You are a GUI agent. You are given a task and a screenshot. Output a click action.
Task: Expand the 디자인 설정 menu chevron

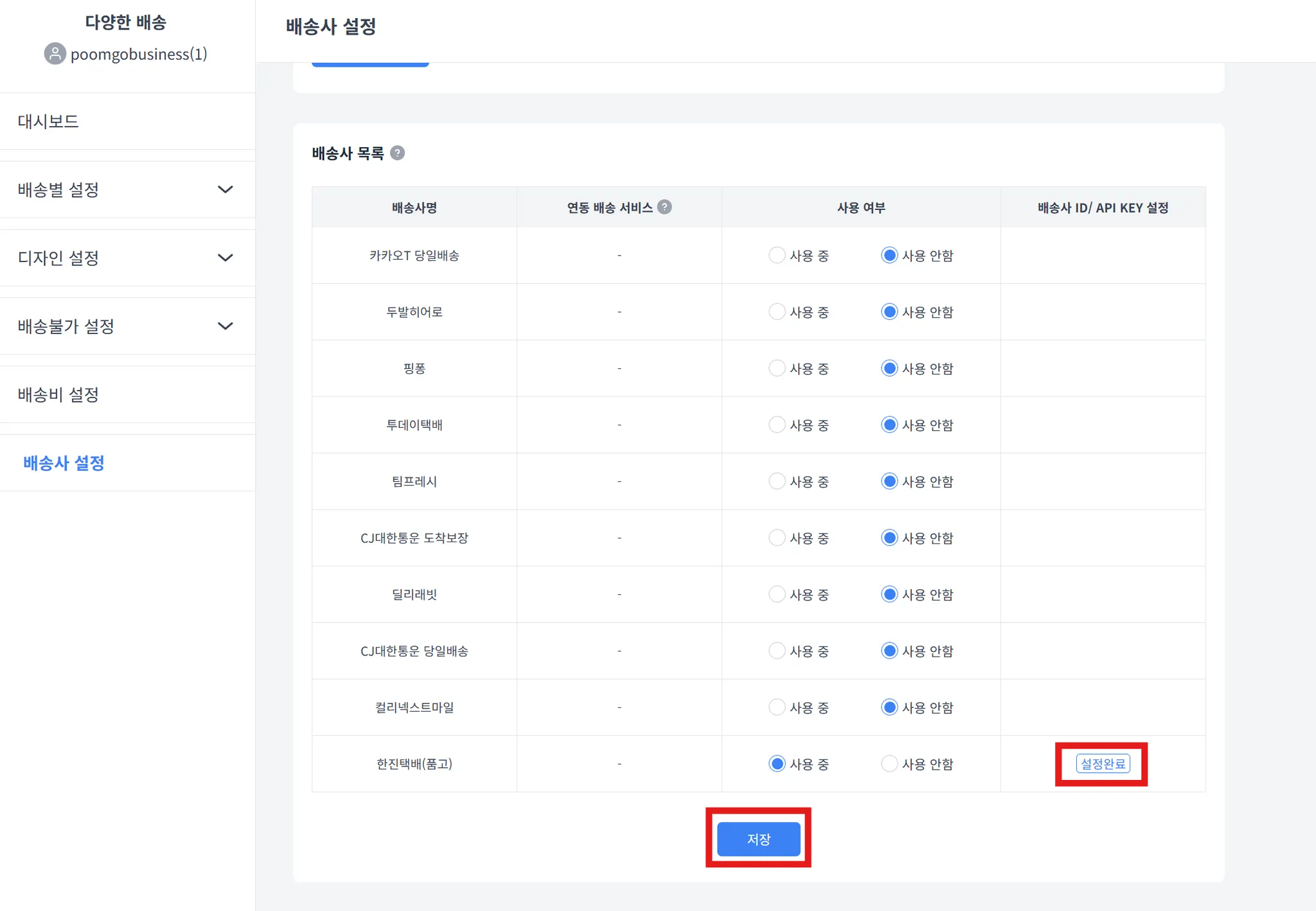(225, 258)
